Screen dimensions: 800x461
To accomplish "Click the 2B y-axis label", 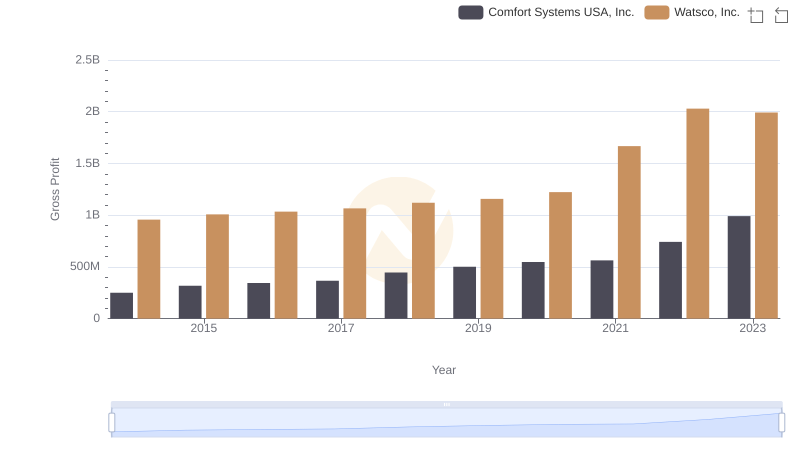I will click(93, 112).
